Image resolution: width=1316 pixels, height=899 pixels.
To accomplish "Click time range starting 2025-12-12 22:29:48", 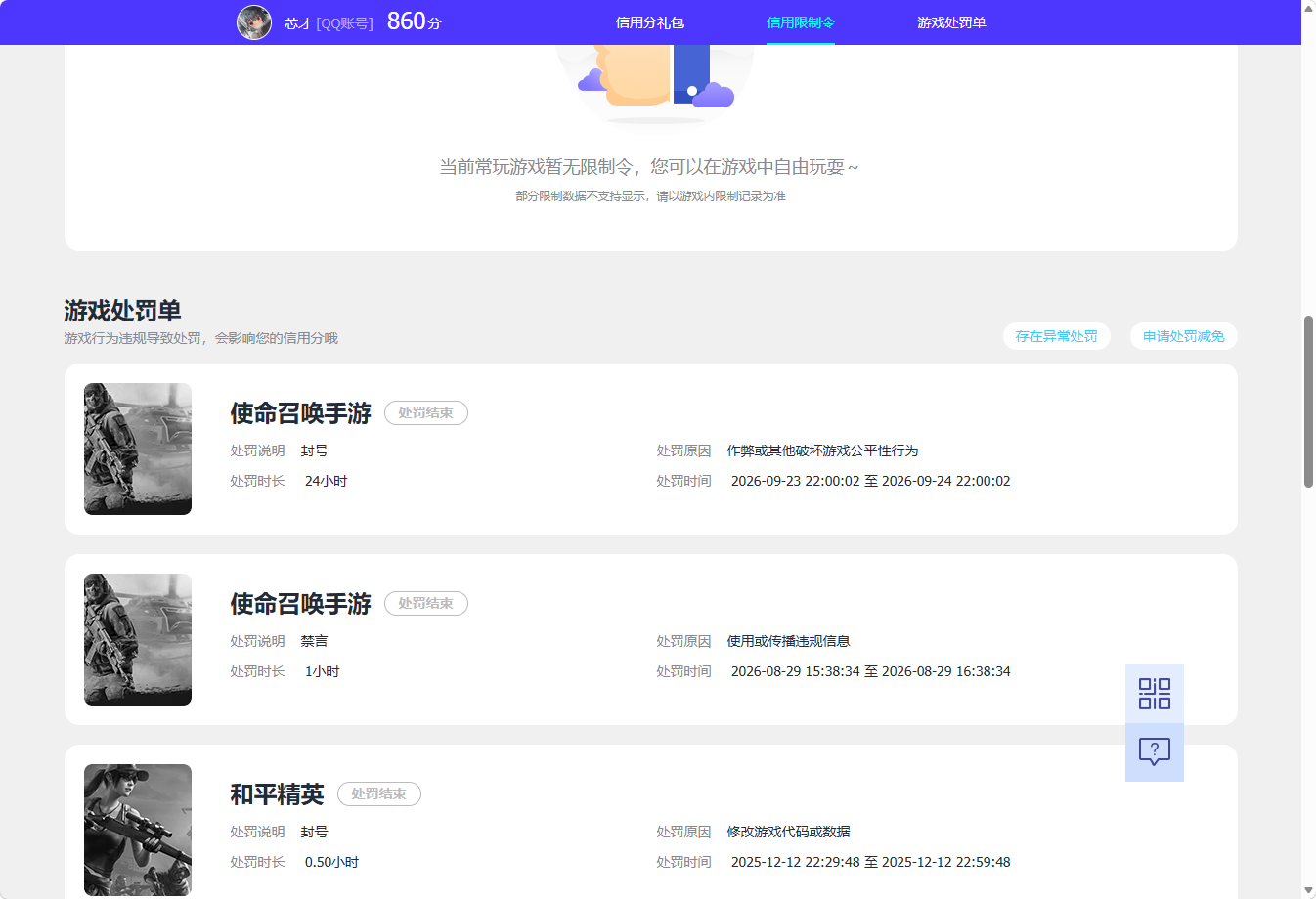I will (x=871, y=862).
